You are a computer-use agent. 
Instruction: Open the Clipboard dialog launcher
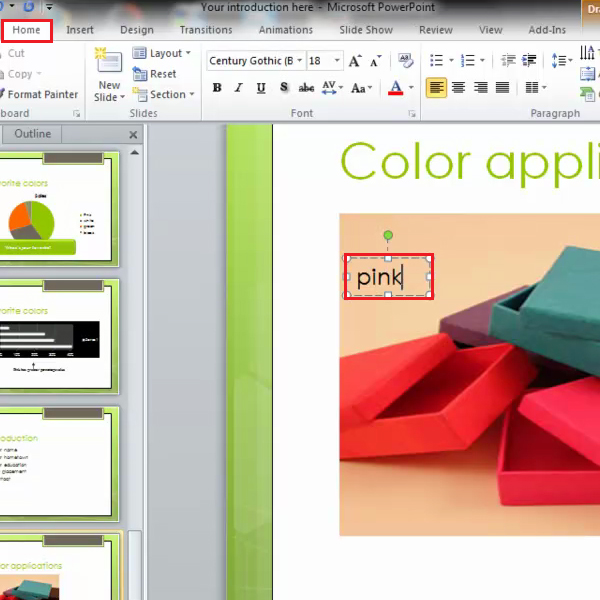(77, 114)
